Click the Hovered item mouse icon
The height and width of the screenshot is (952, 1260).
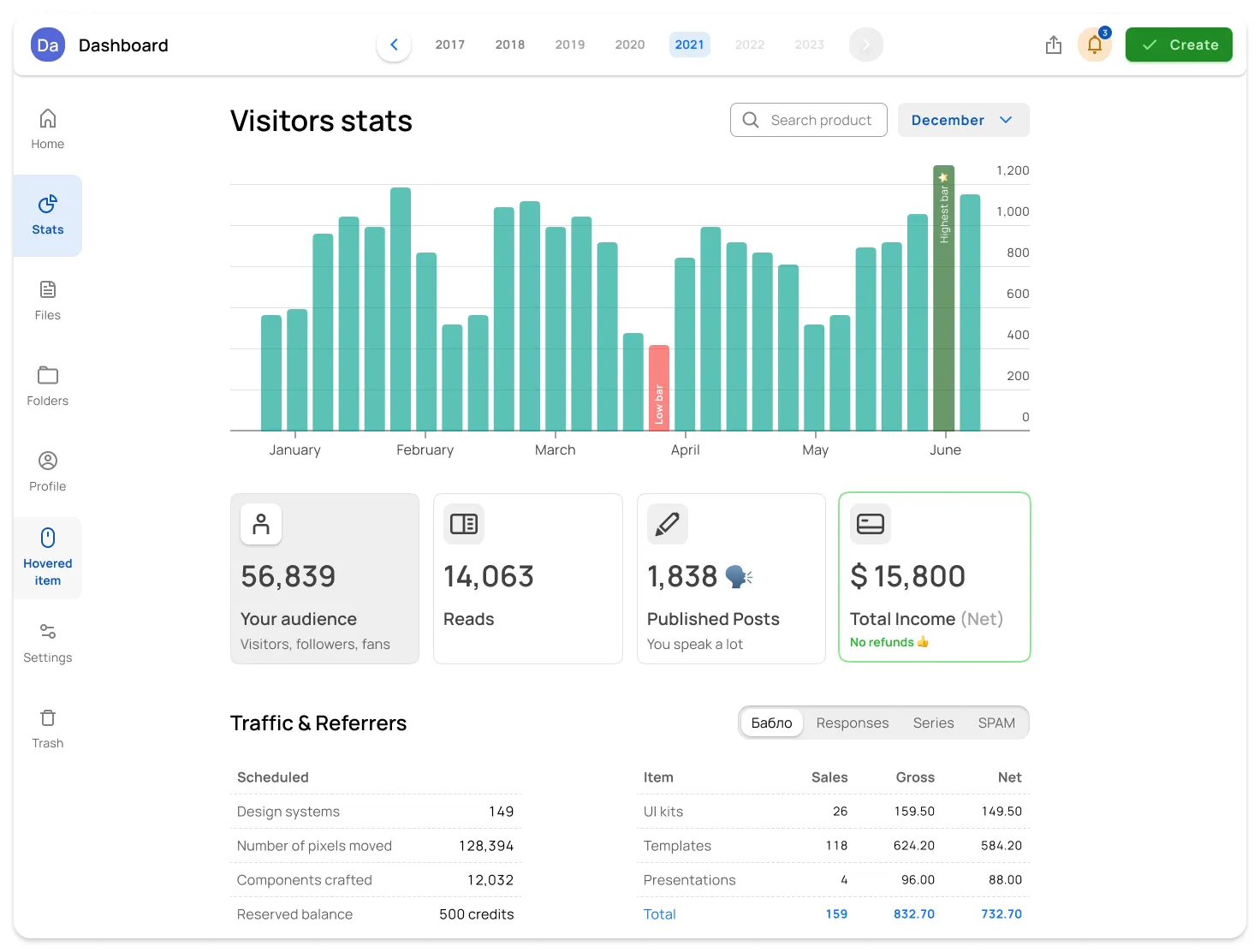[48, 538]
